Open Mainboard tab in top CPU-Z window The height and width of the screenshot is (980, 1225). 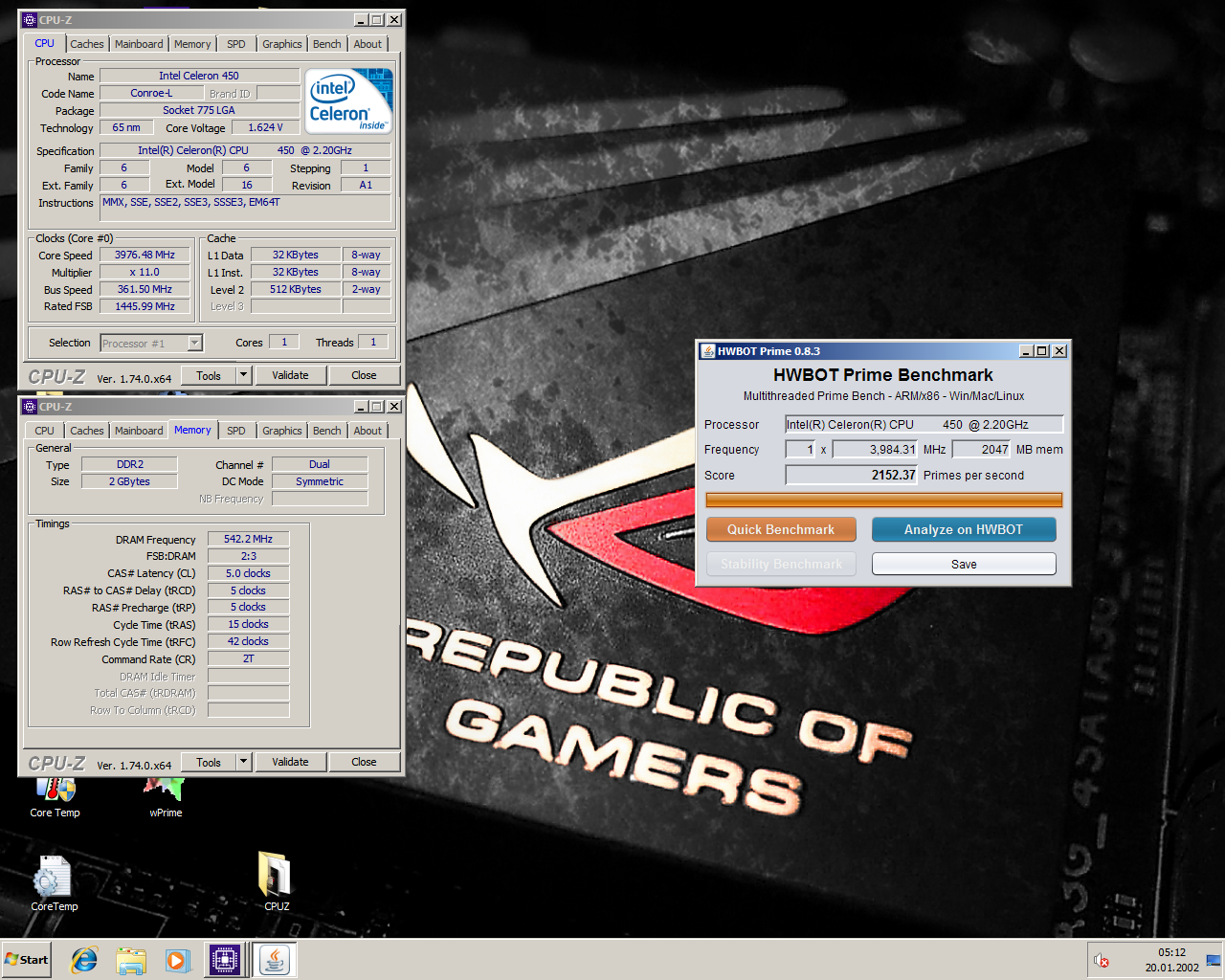[139, 44]
